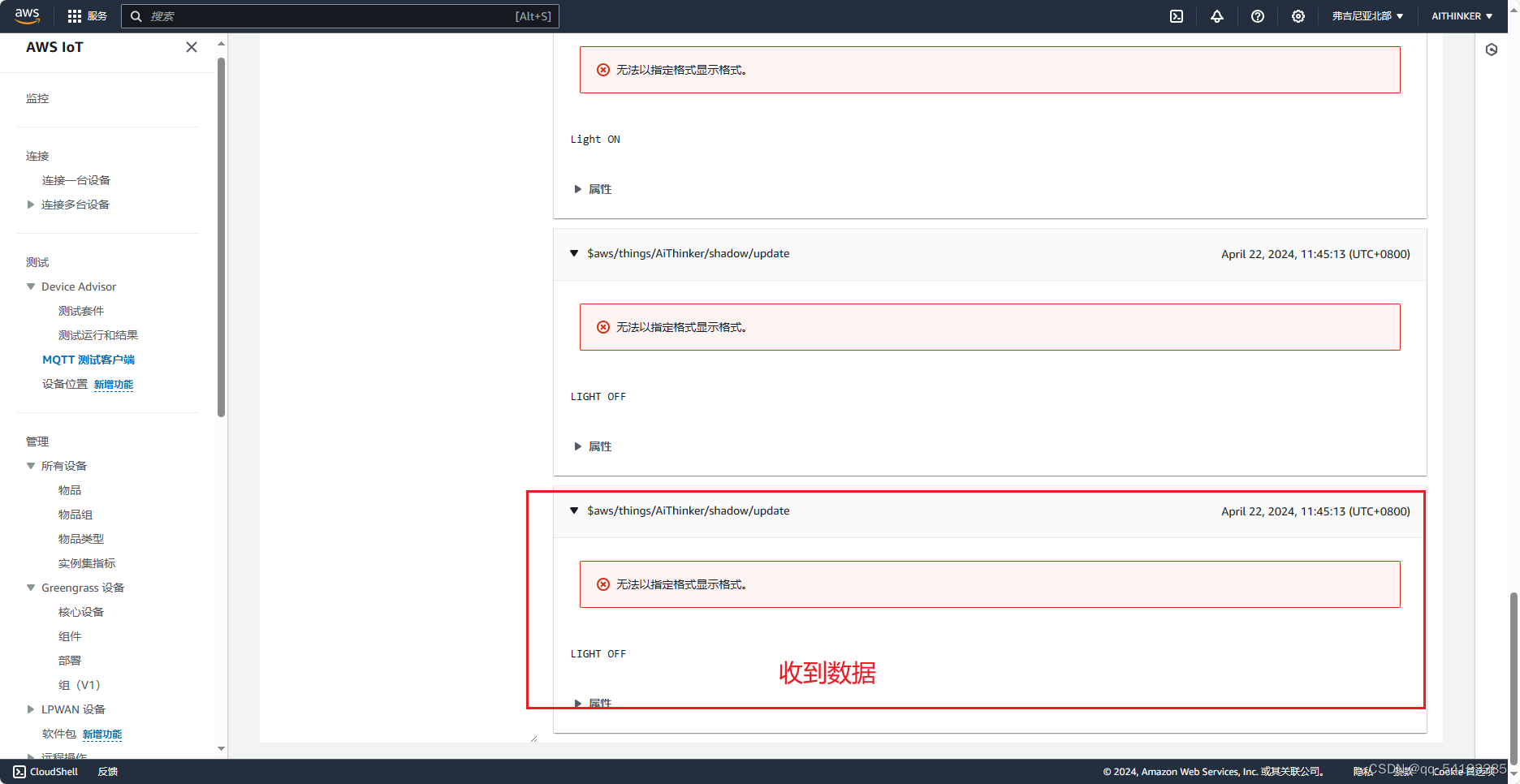Collapse the Greengrass 设备 group
Image resolution: width=1520 pixels, height=784 pixels.
coord(31,588)
